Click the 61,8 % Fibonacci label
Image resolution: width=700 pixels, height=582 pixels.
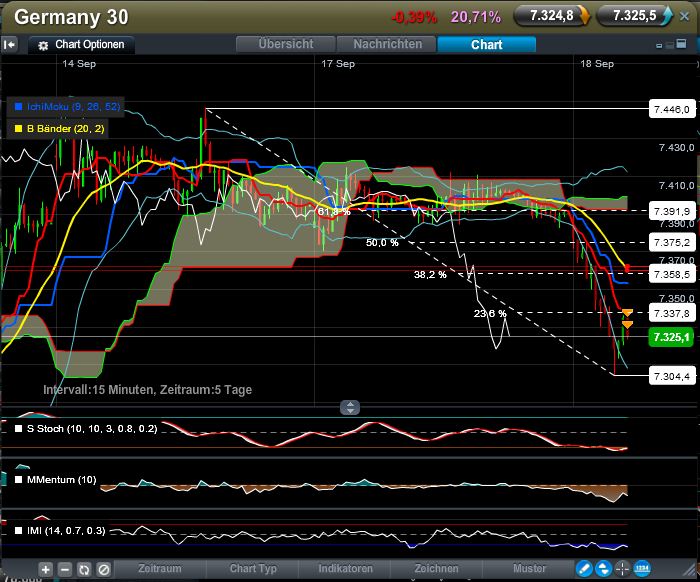coord(334,211)
